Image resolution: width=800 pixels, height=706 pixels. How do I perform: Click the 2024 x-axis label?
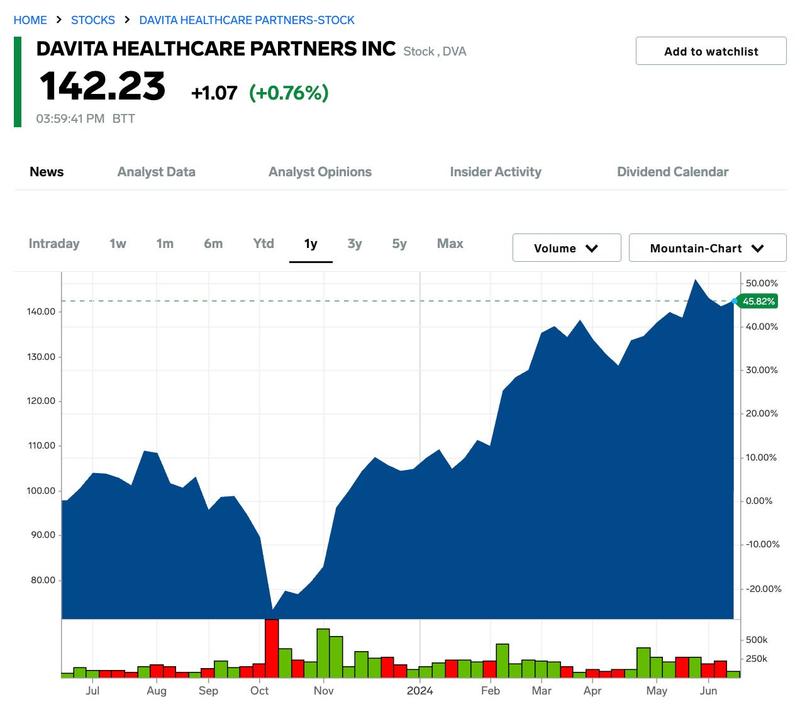click(419, 691)
